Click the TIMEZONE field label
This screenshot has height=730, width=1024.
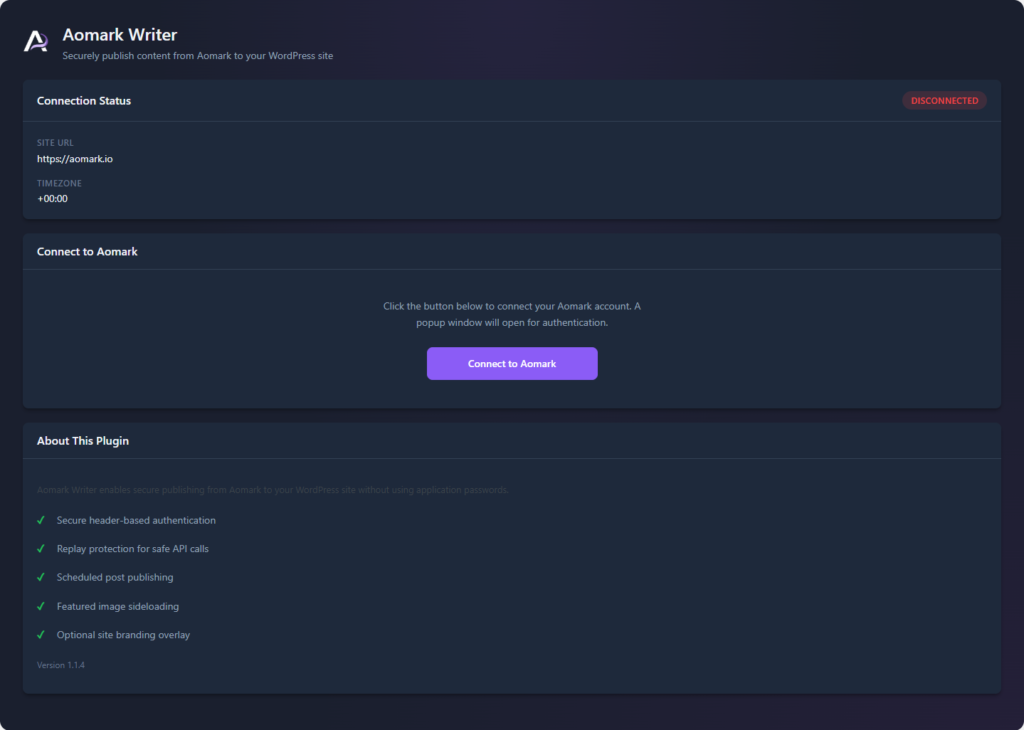(x=59, y=184)
